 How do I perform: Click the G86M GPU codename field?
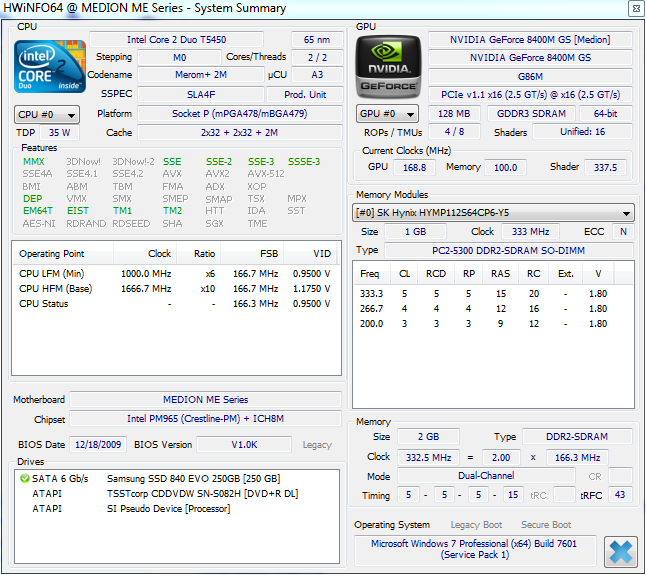tap(530, 77)
